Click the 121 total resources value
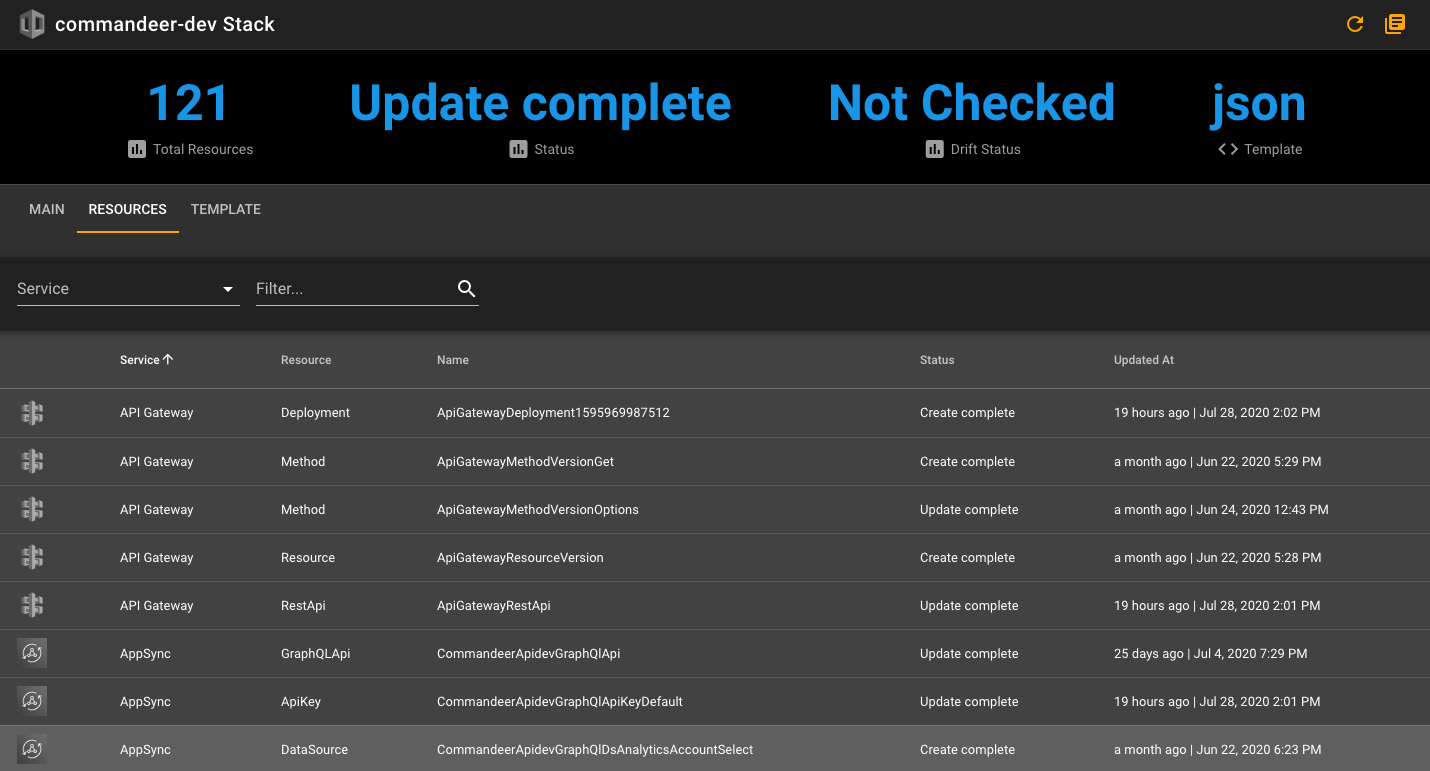The image size is (1430, 771). 189,103
